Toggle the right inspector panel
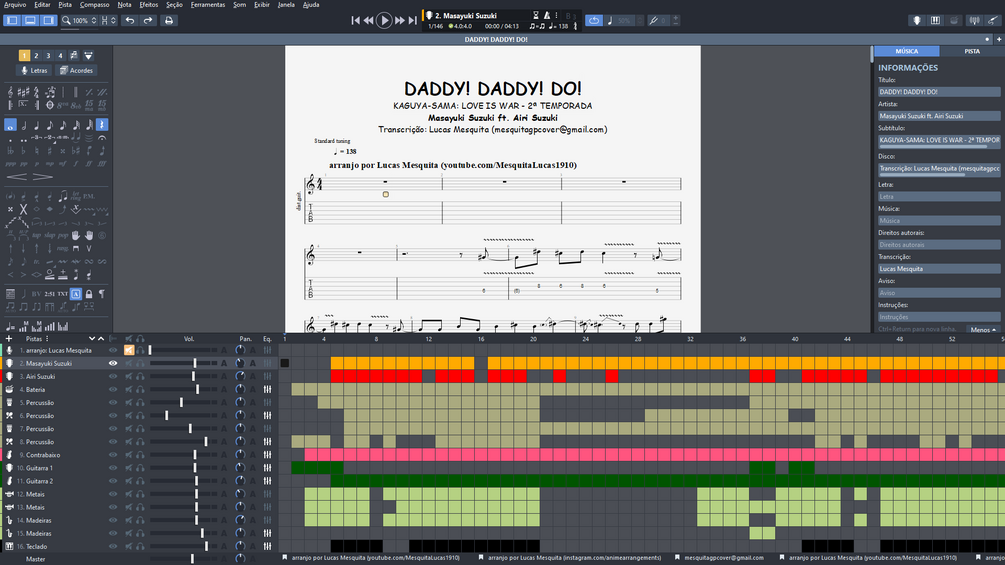Image resolution: width=1005 pixels, height=565 pixels. click(48, 20)
